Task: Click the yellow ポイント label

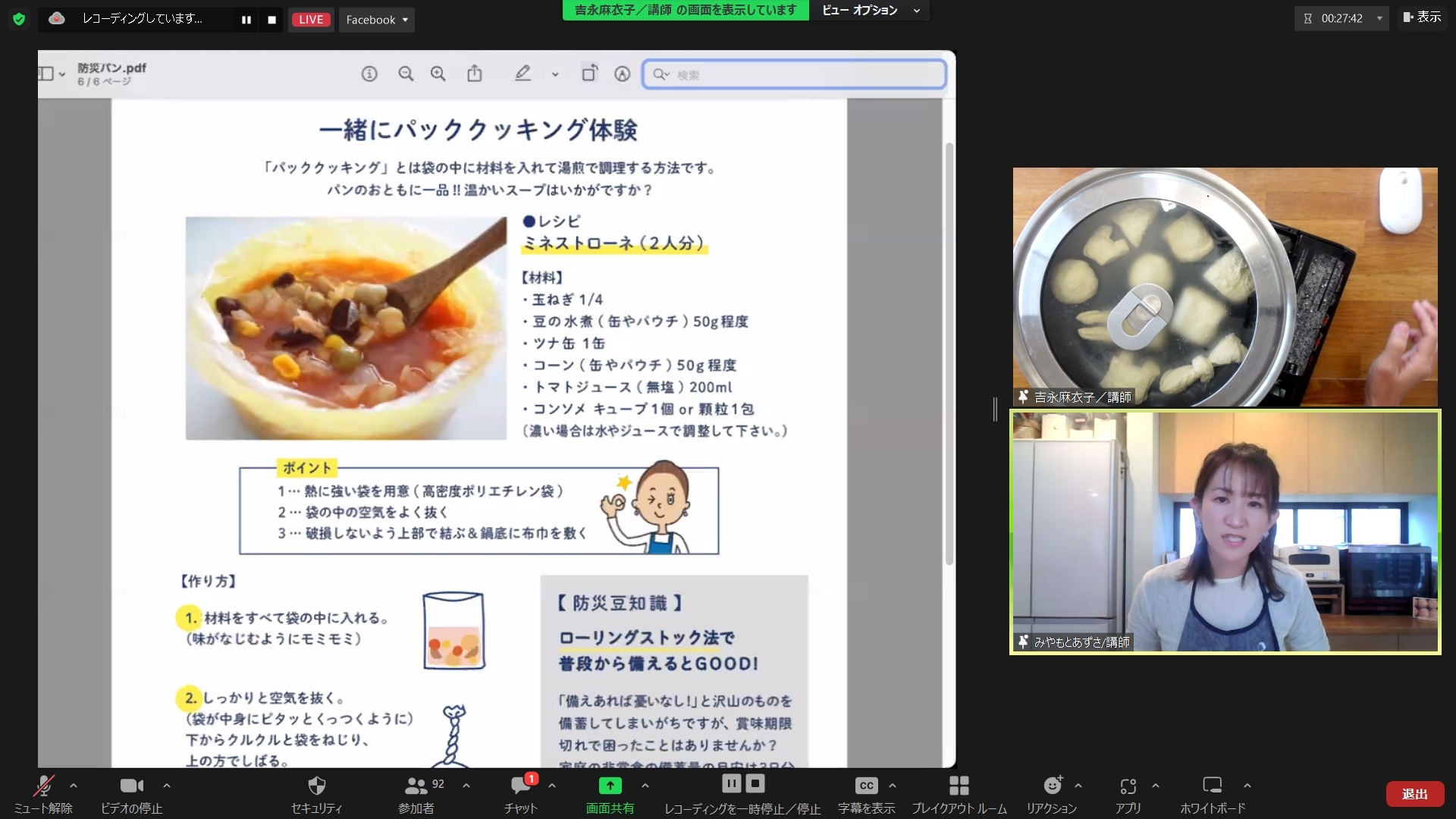Action: (307, 468)
